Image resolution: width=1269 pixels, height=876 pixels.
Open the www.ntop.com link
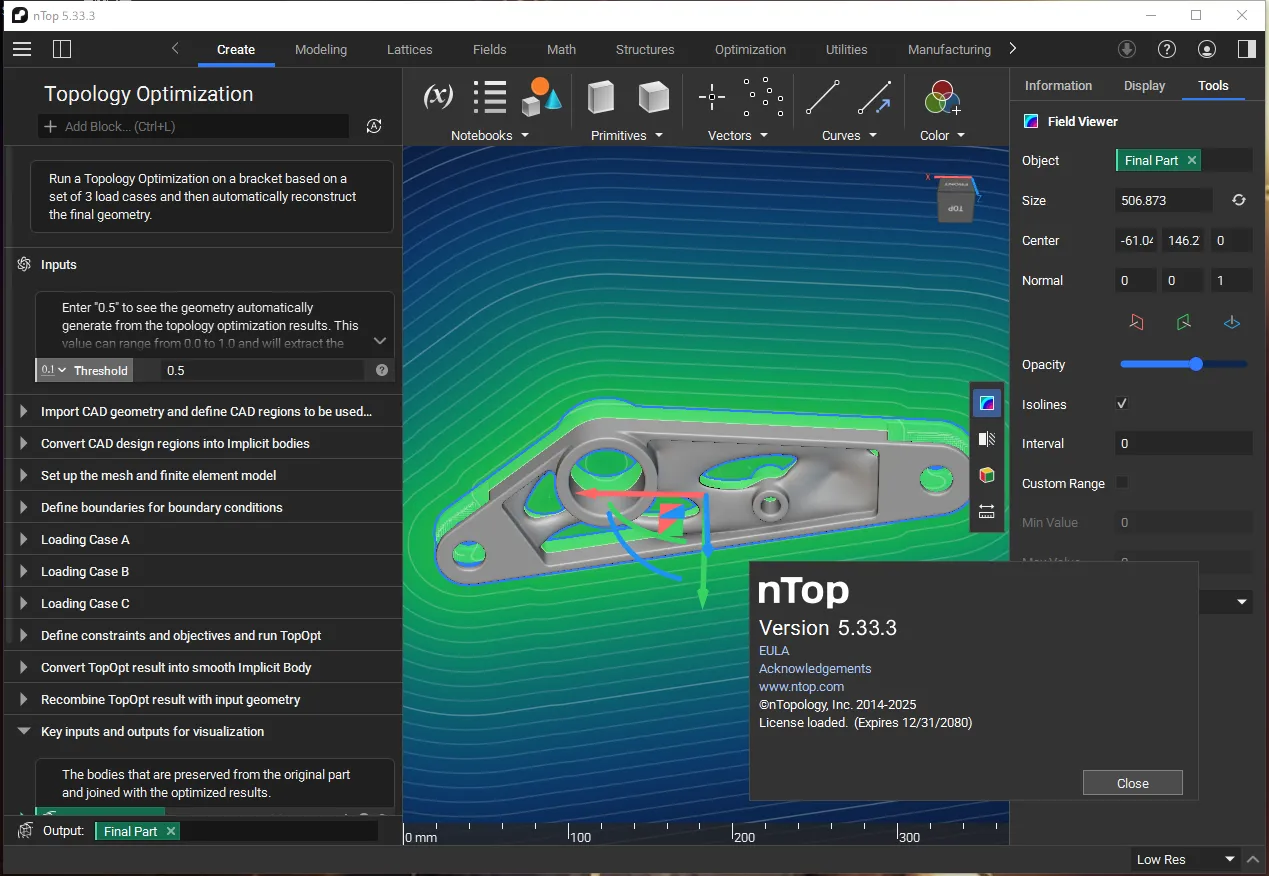[801, 686]
